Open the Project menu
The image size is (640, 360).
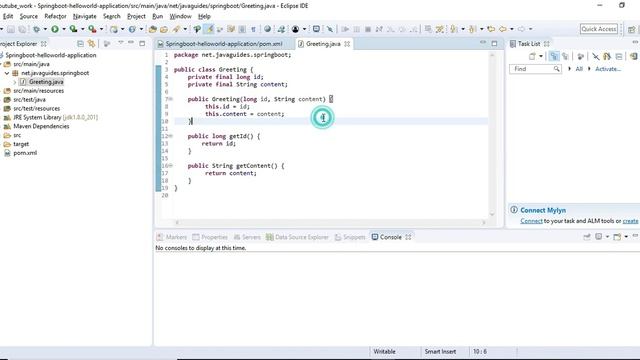(x=136, y=16)
